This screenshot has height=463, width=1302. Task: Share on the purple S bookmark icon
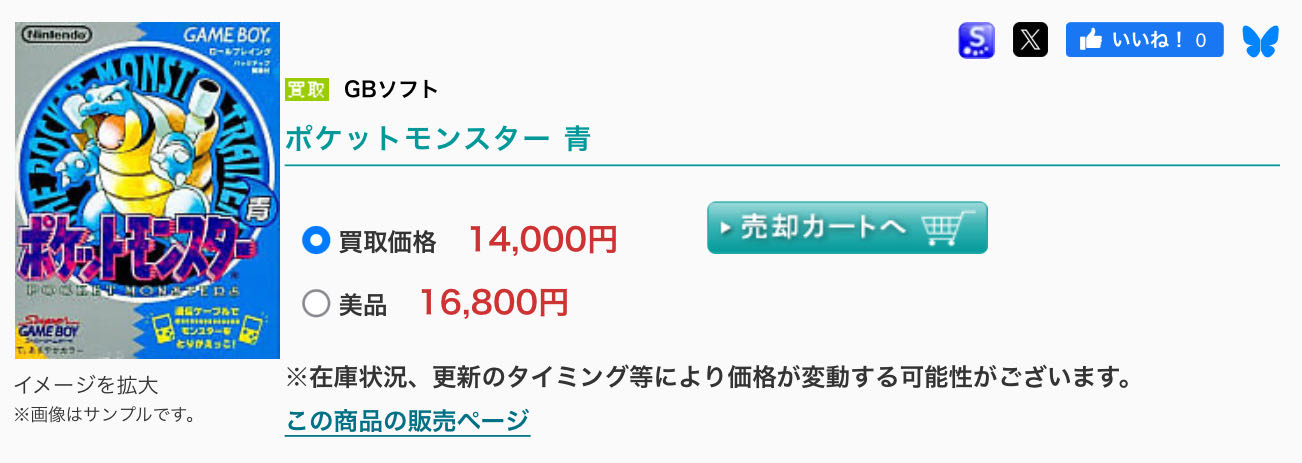(x=976, y=40)
